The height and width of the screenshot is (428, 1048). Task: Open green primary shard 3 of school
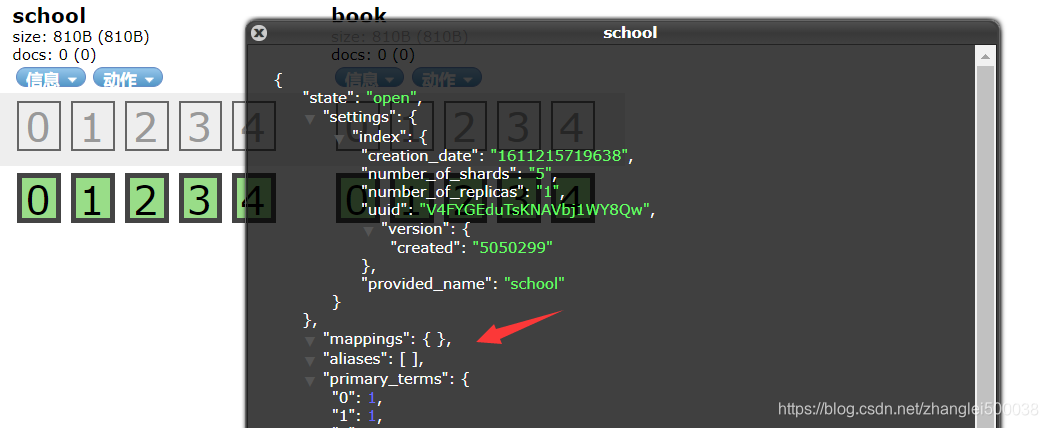[x=199, y=198]
